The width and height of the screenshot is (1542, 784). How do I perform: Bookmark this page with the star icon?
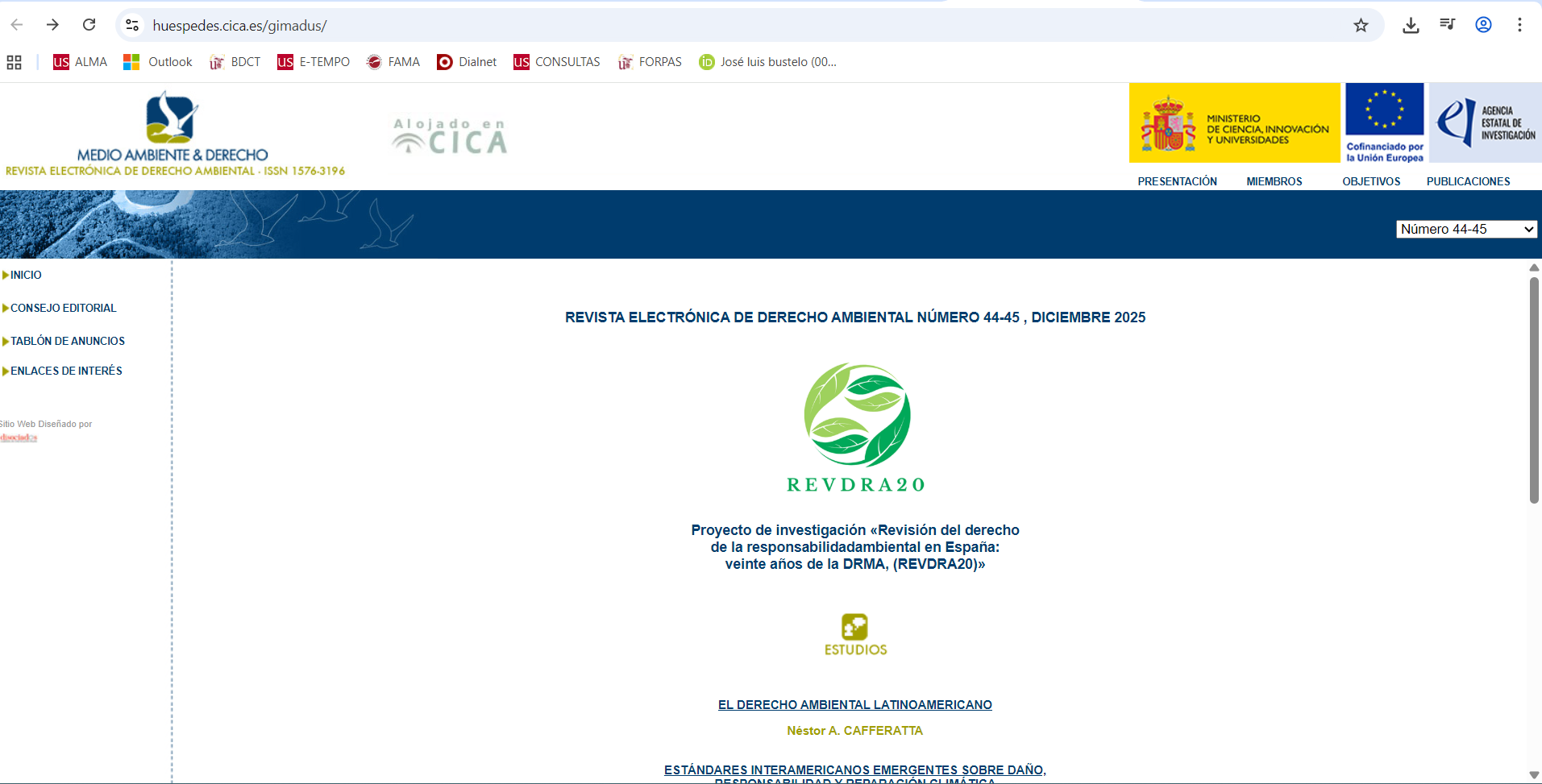1361,25
